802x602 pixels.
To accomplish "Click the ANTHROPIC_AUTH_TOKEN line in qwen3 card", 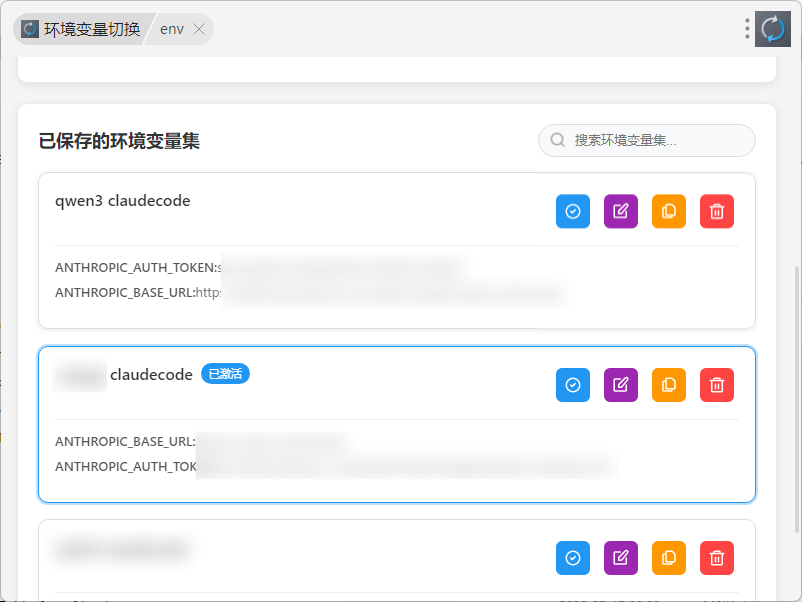I will click(x=258, y=267).
